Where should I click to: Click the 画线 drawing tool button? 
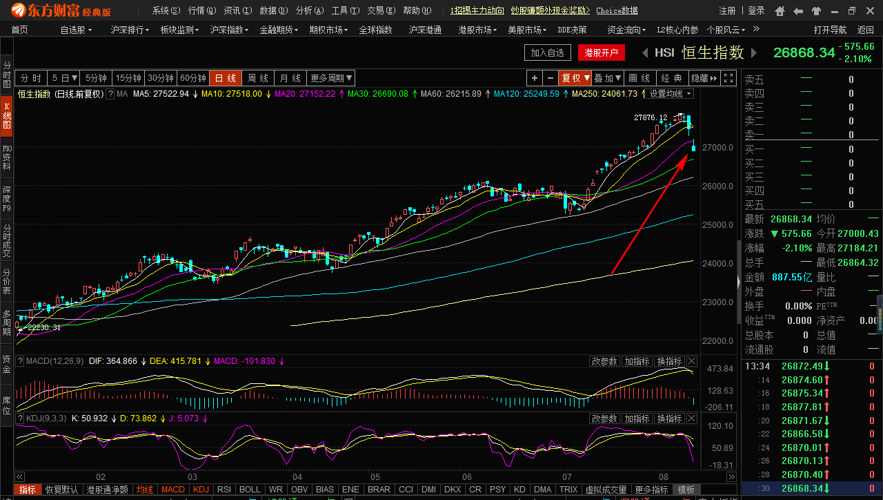(x=639, y=78)
